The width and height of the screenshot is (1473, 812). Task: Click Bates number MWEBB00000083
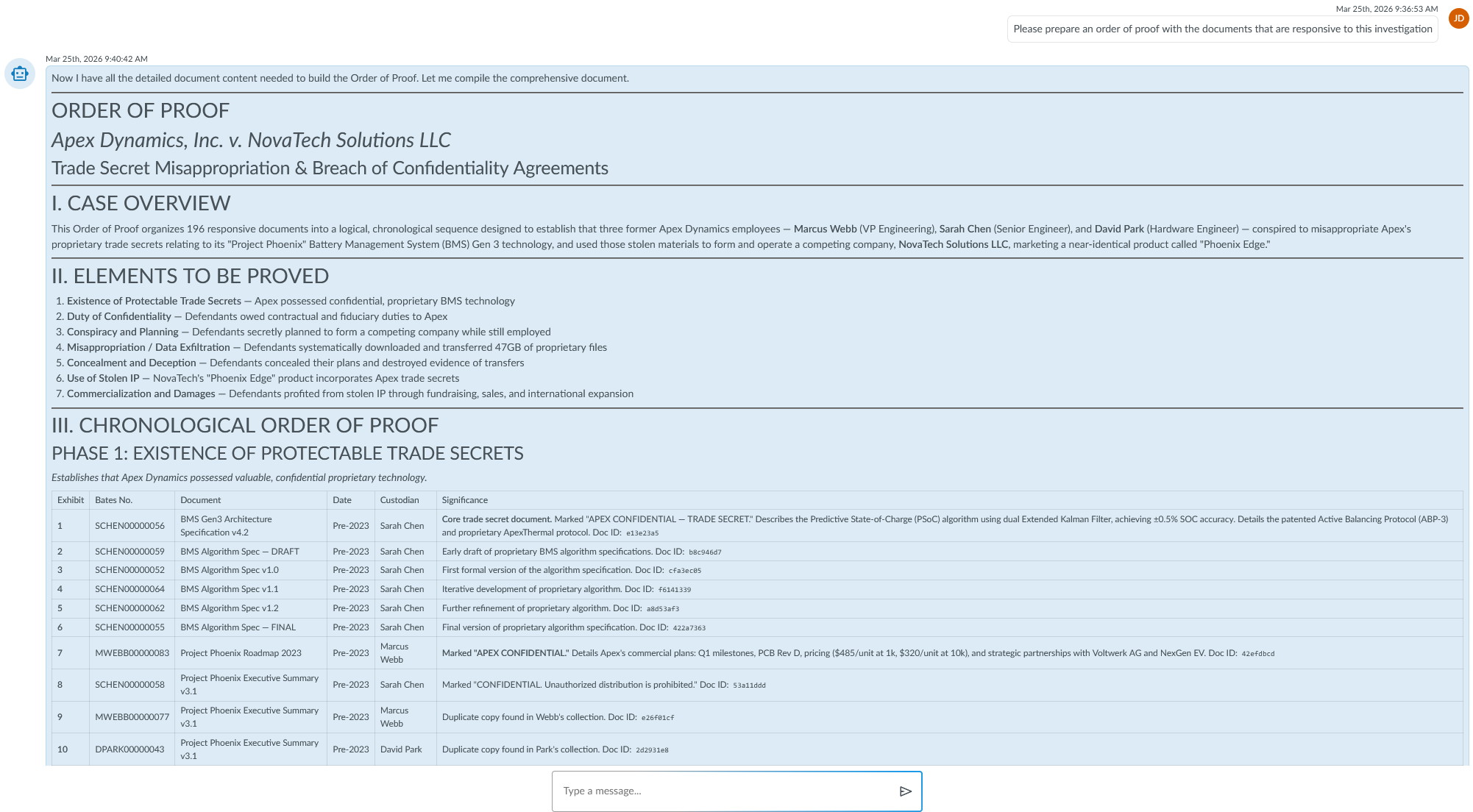pyautogui.click(x=132, y=653)
